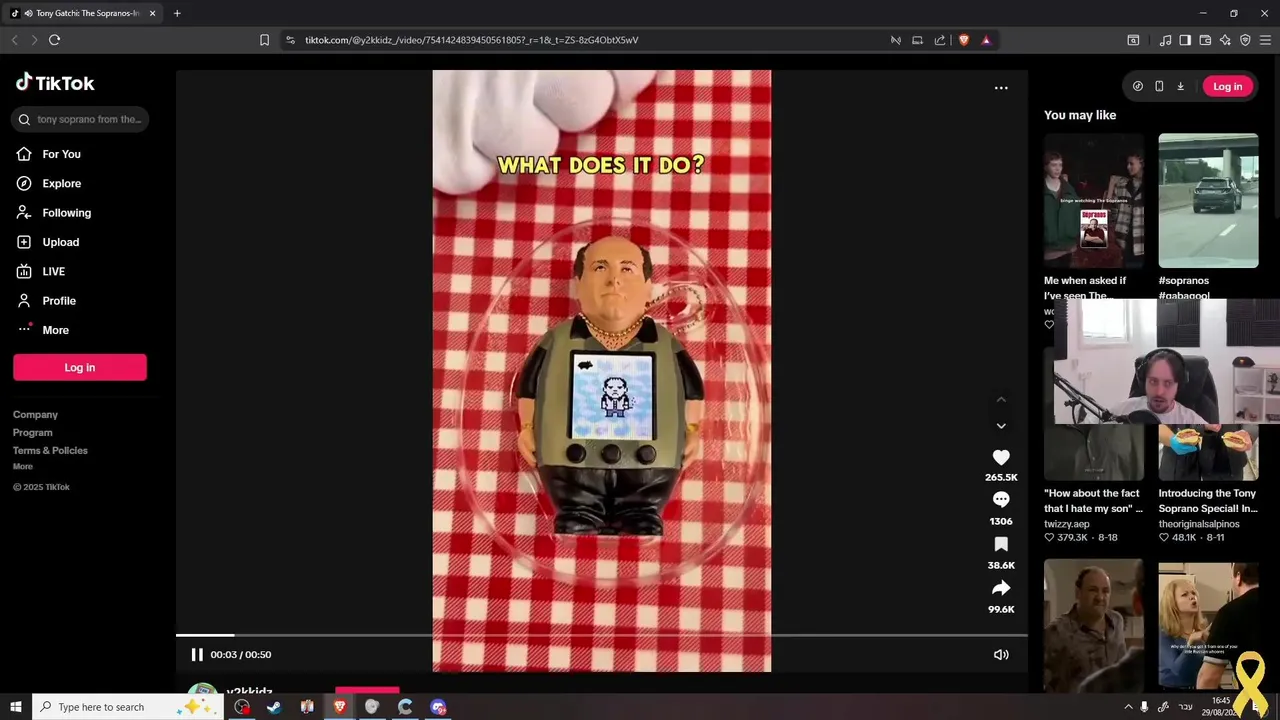Bookmark the video to favorites

pyautogui.click(x=1001, y=544)
